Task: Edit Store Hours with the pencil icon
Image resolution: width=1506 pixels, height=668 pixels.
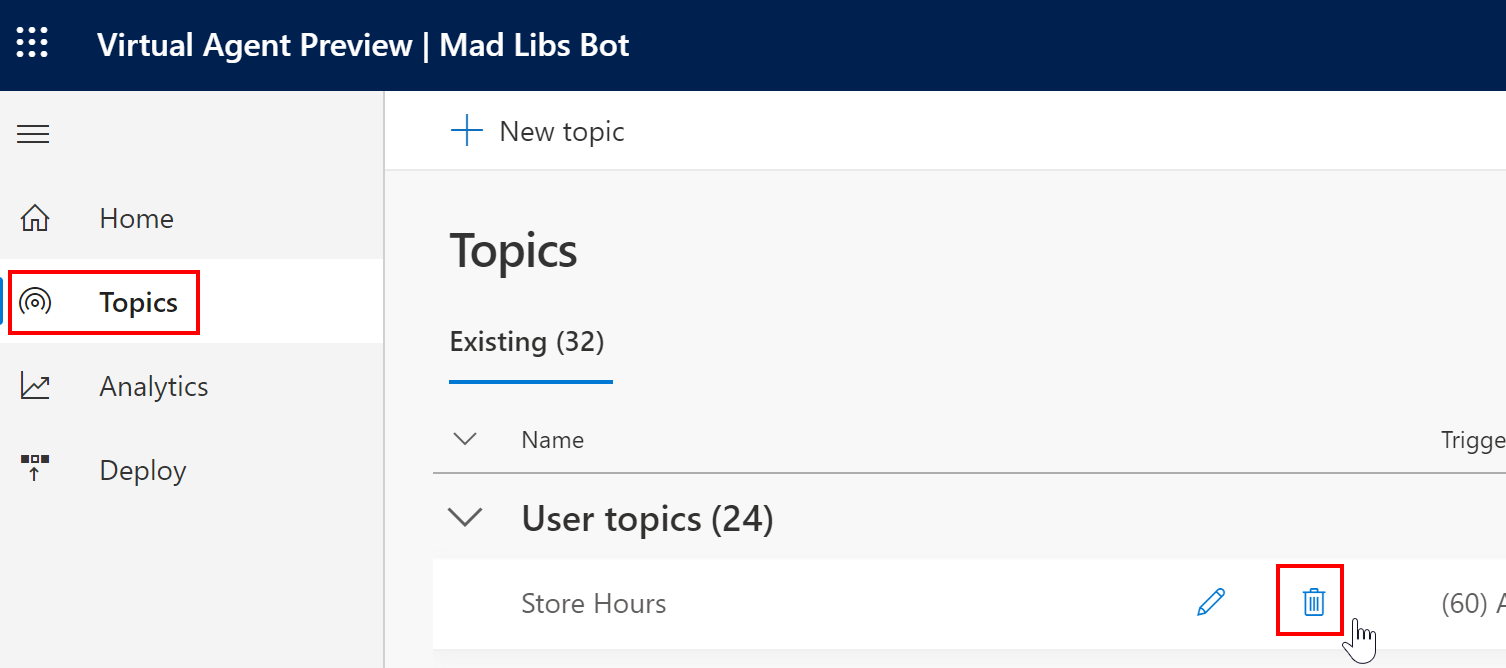Action: coord(1211,602)
